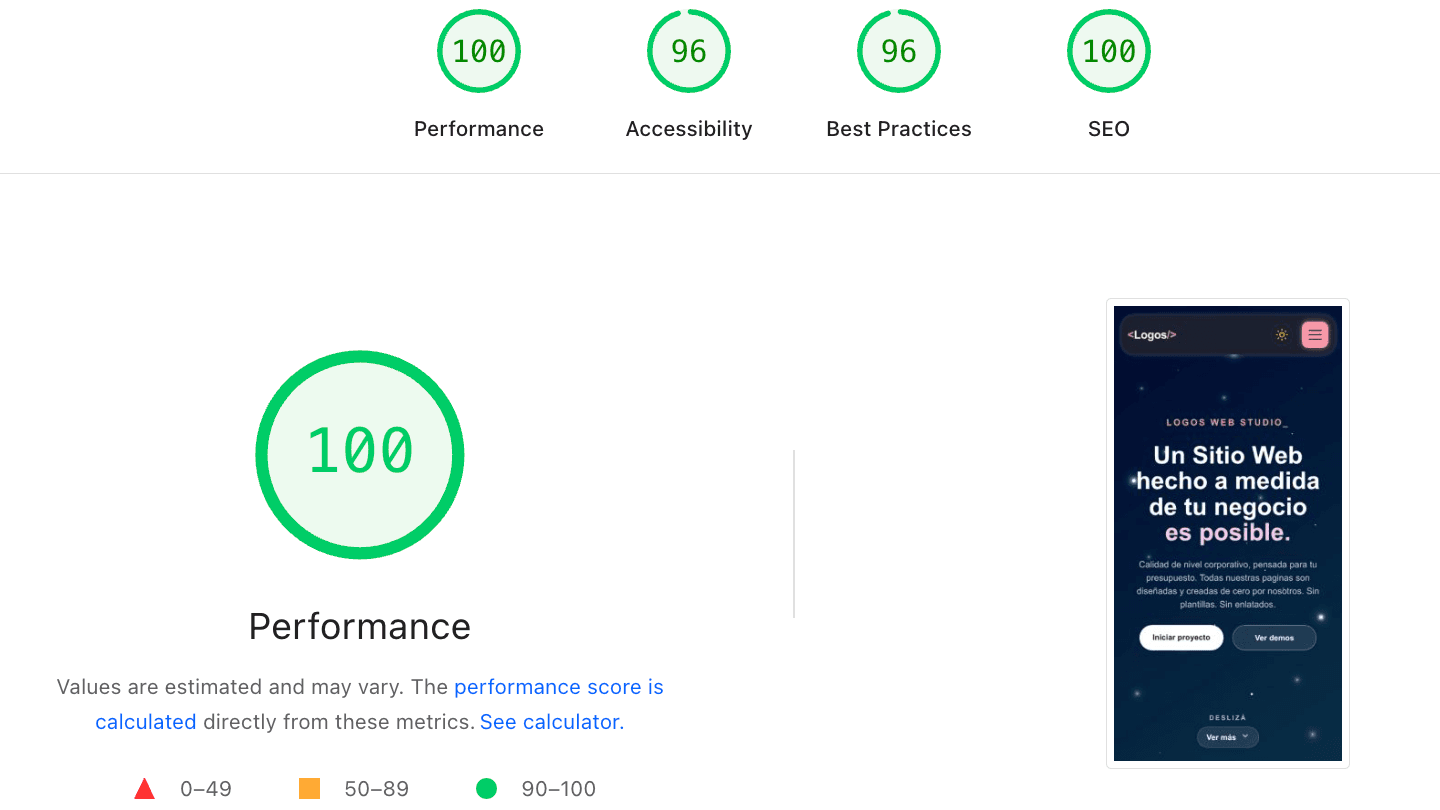Click the orange square legend marker
This screenshot has height=810, width=1440.
309,788
